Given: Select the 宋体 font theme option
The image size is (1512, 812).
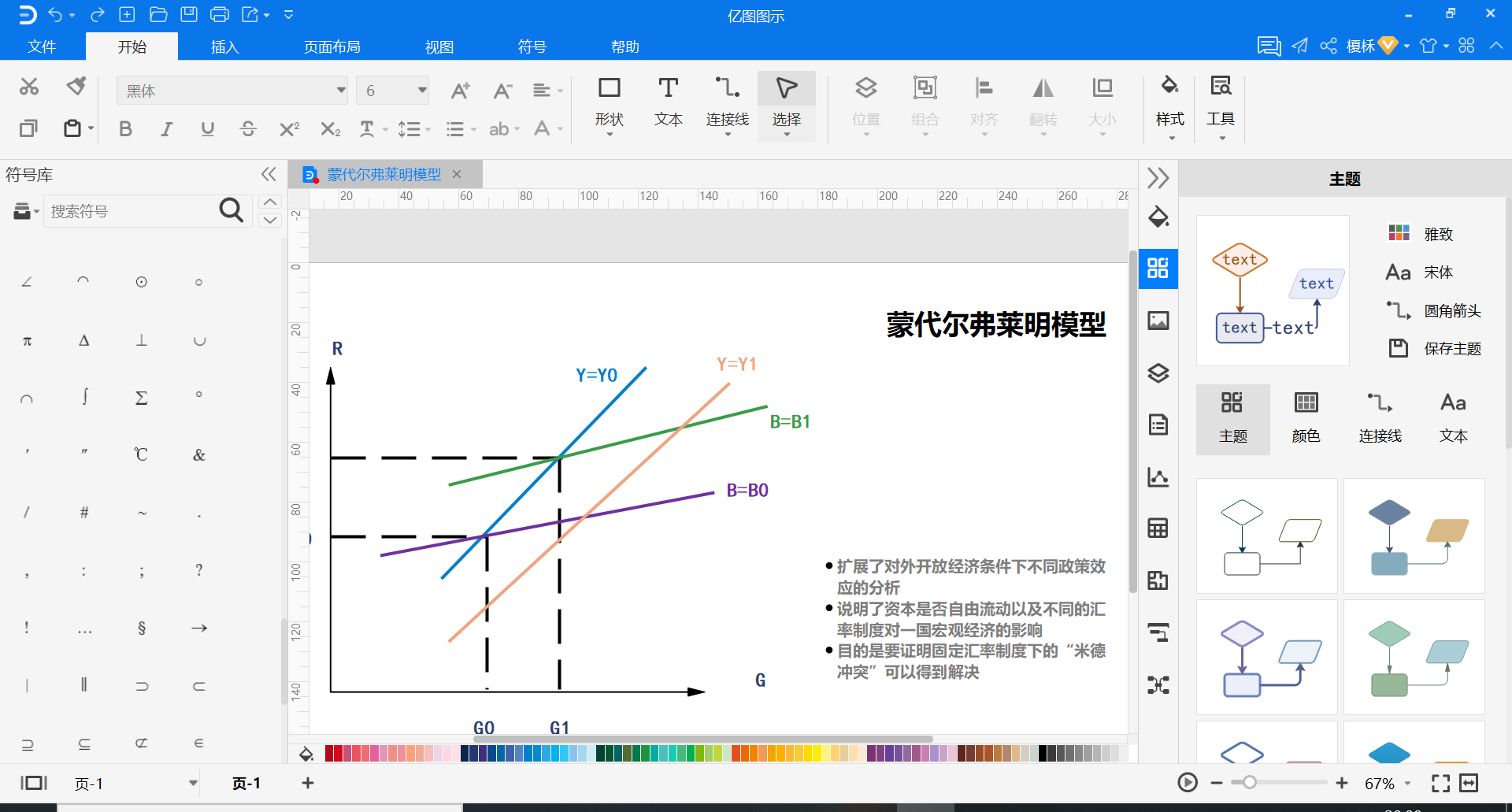Looking at the screenshot, I should coord(1420,272).
